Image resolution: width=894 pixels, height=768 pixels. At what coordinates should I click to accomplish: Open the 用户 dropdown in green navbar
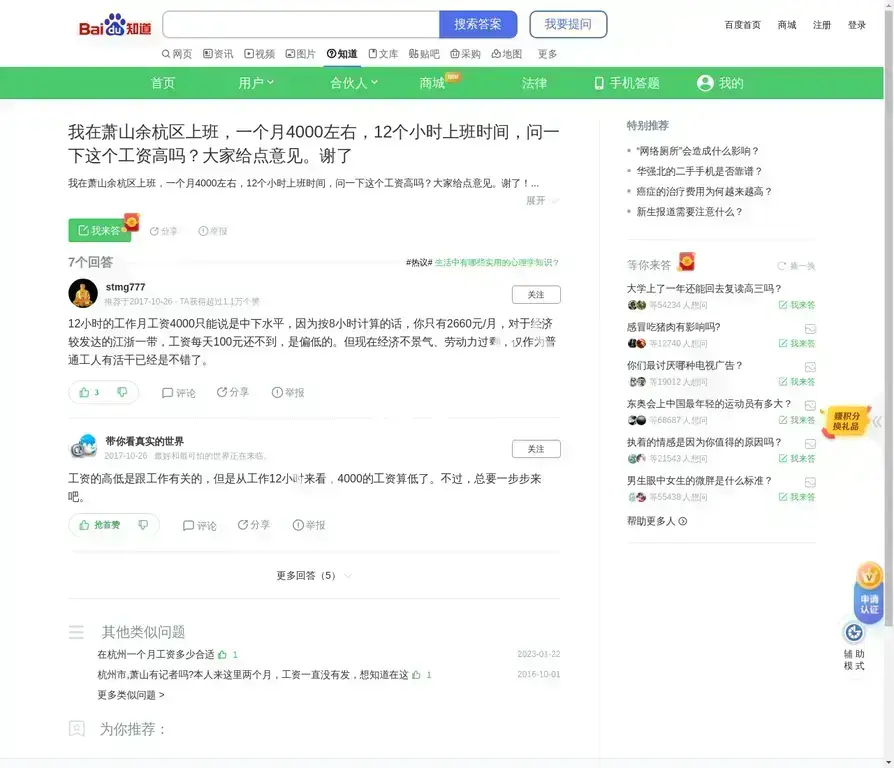click(x=256, y=83)
